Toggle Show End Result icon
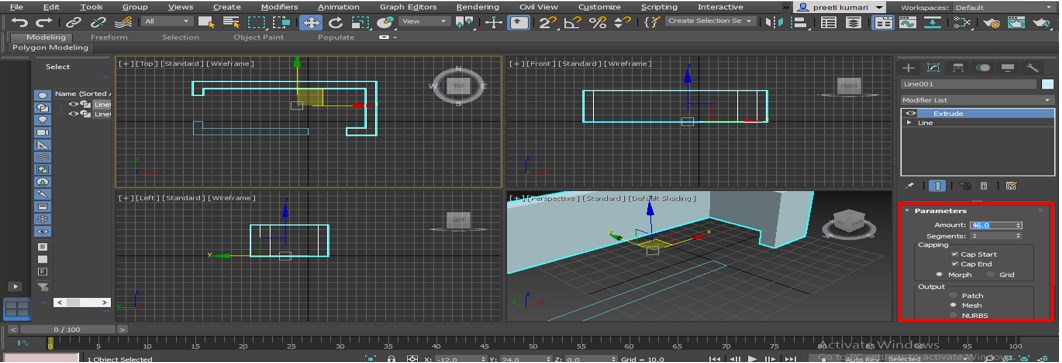Viewport: 1062px width, 363px height. 937,185
